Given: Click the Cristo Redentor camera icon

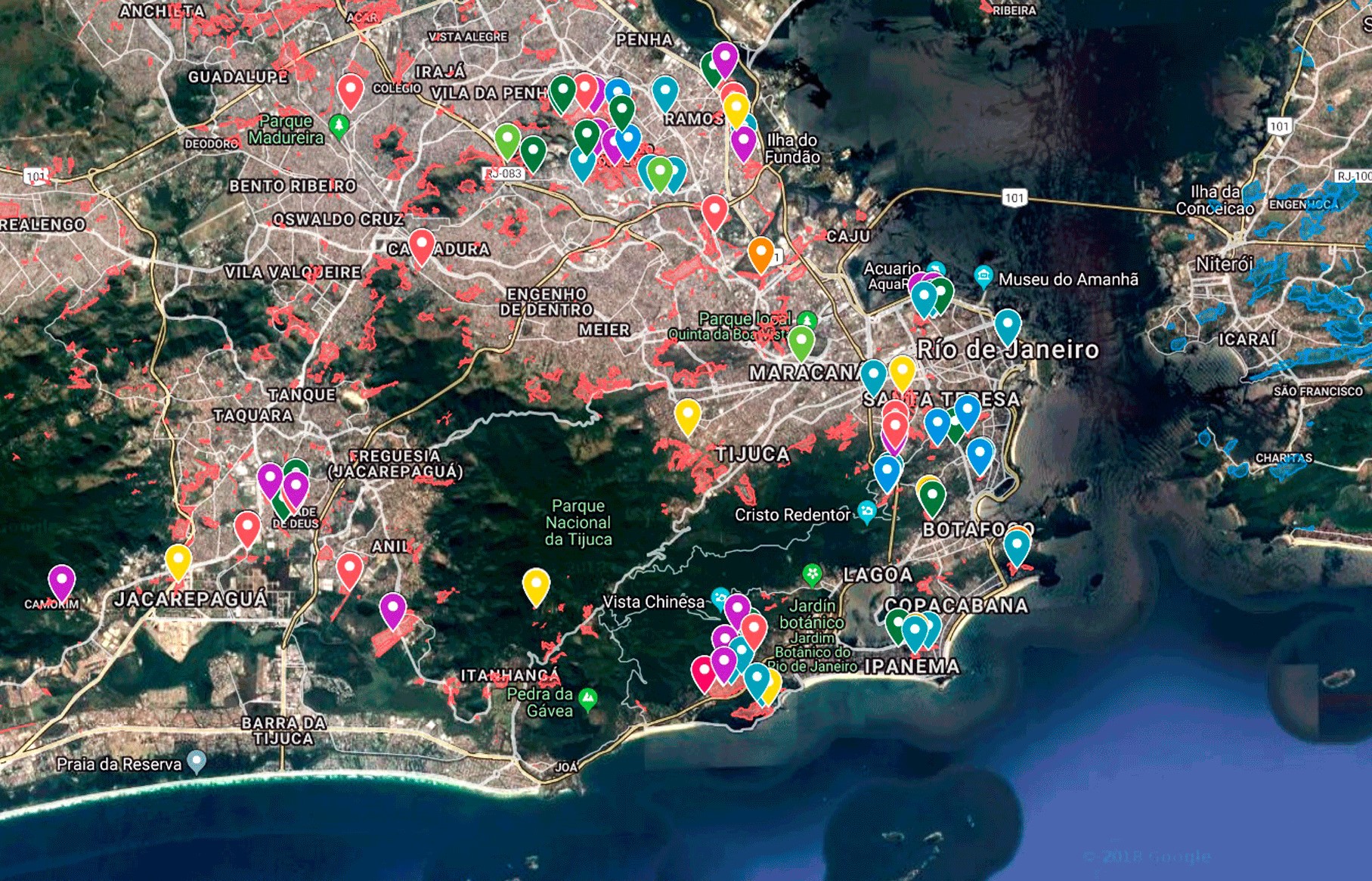Looking at the screenshot, I should pyautogui.click(x=867, y=513).
